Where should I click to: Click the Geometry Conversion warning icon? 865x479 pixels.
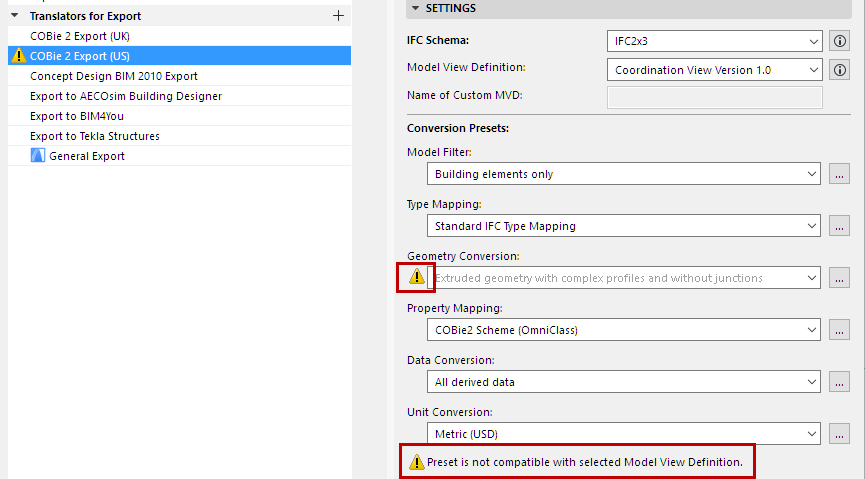(x=417, y=277)
